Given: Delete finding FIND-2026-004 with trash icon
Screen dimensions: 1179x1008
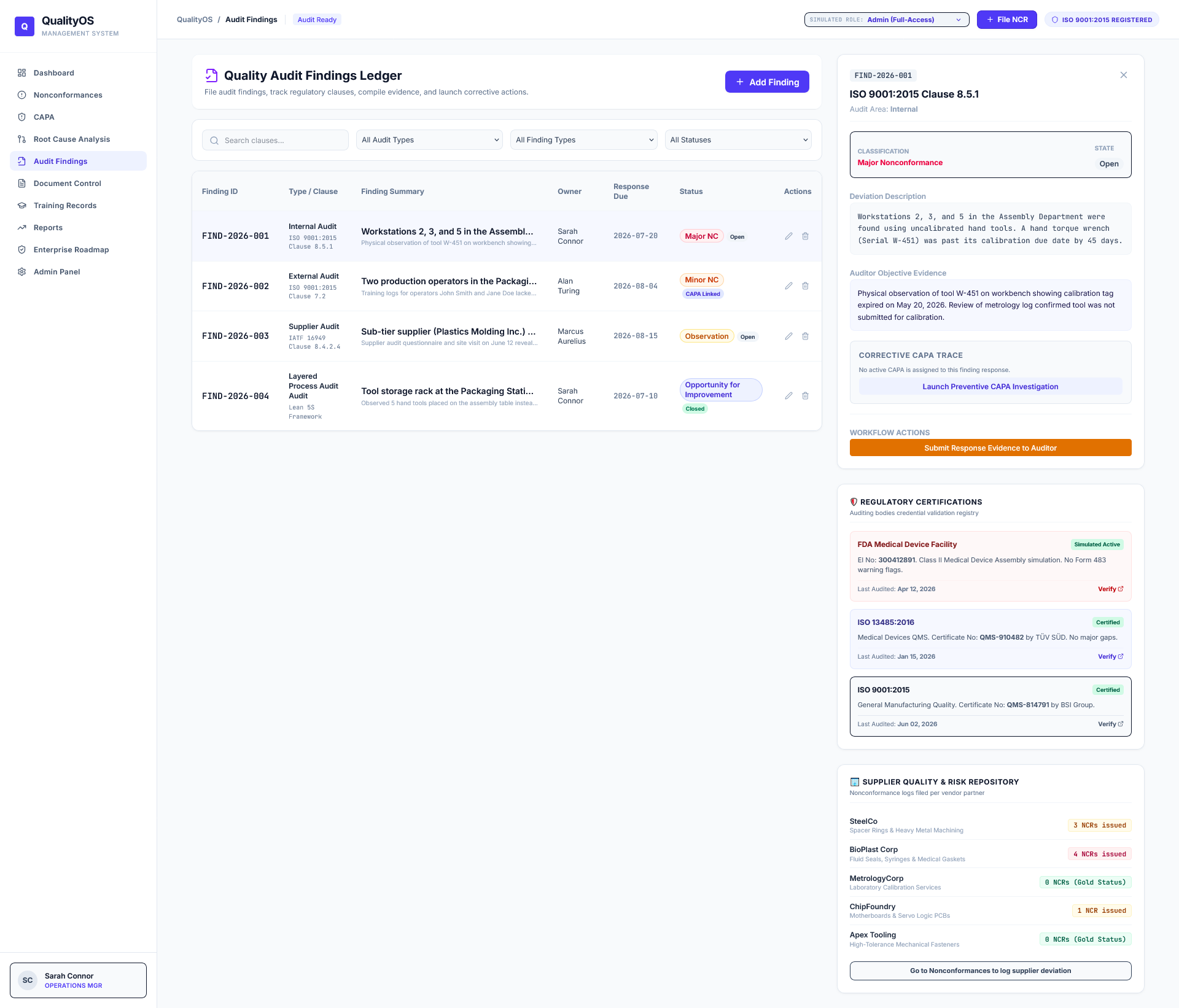Looking at the screenshot, I should coord(805,396).
